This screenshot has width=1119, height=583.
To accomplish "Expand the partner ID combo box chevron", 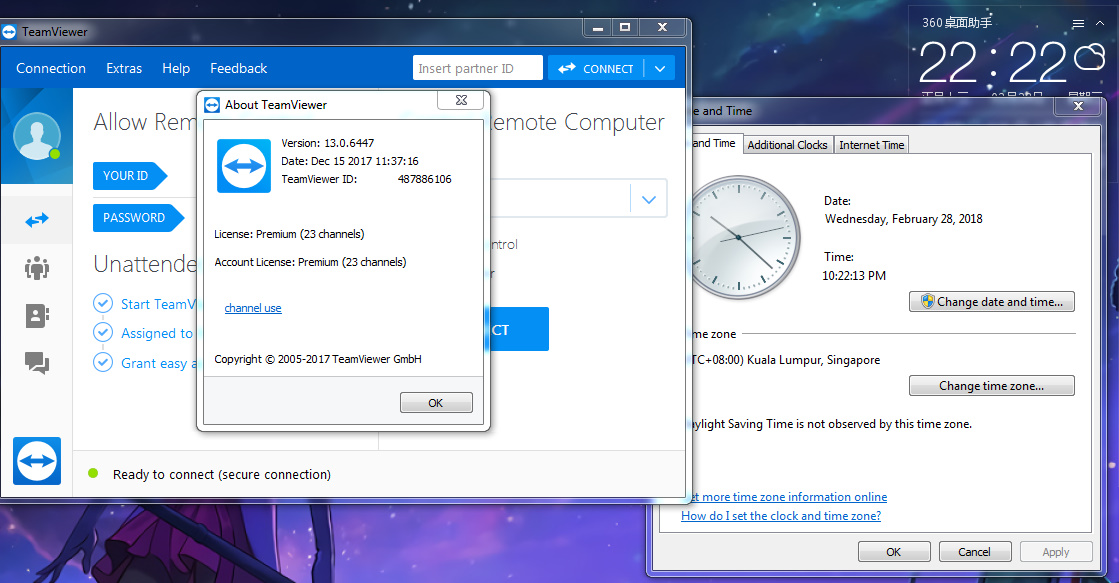I will point(648,199).
